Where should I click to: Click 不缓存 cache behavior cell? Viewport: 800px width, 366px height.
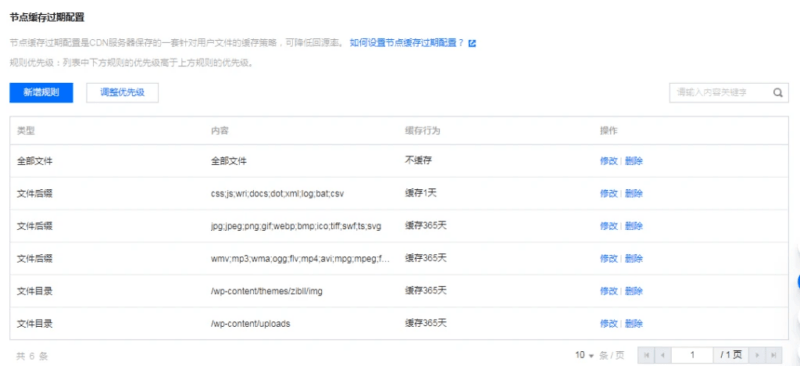pos(418,160)
